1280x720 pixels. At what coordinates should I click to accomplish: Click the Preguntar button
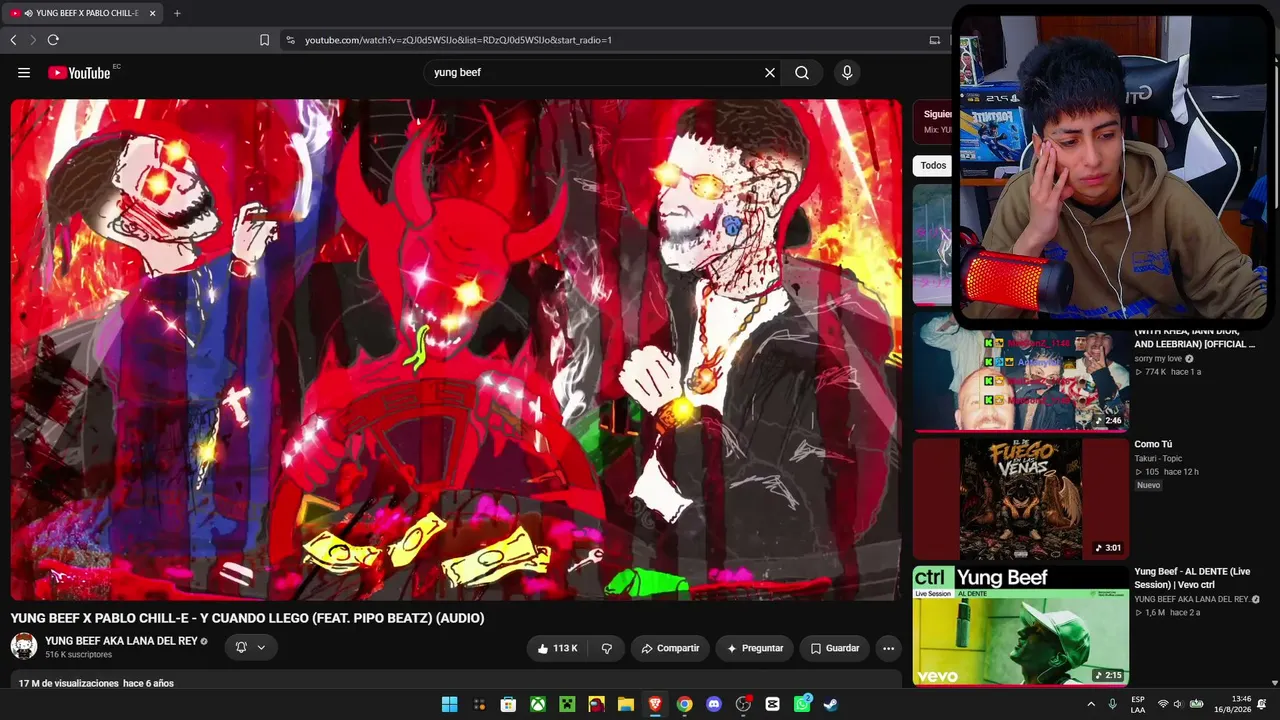coord(755,648)
